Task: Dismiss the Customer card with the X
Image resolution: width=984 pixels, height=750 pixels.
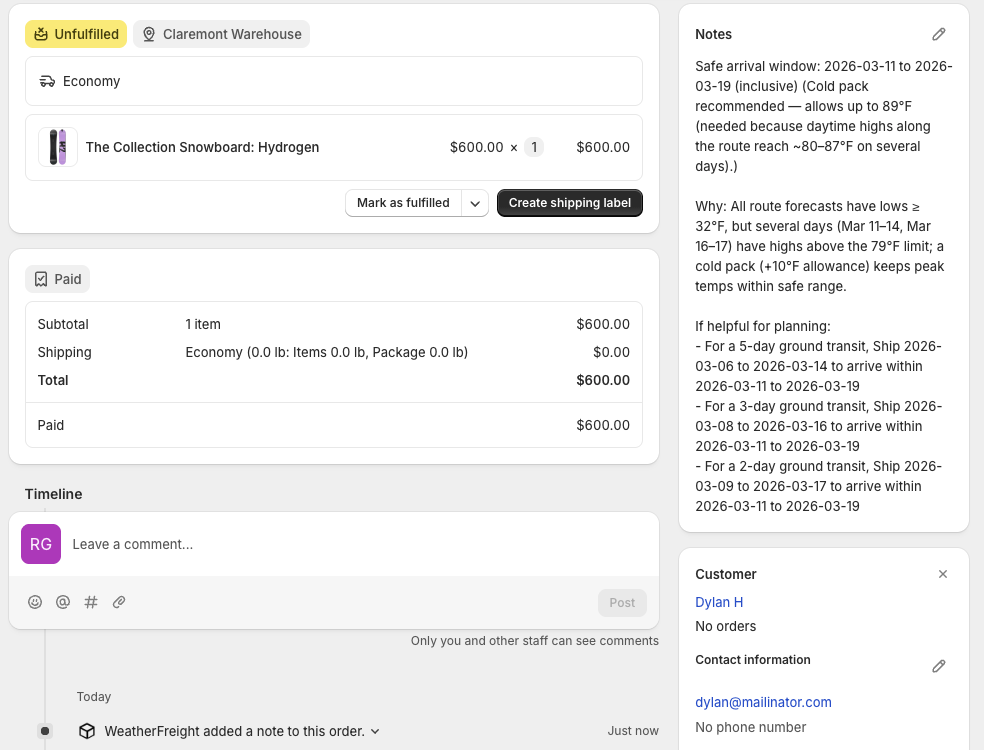Action: pyautogui.click(x=942, y=573)
